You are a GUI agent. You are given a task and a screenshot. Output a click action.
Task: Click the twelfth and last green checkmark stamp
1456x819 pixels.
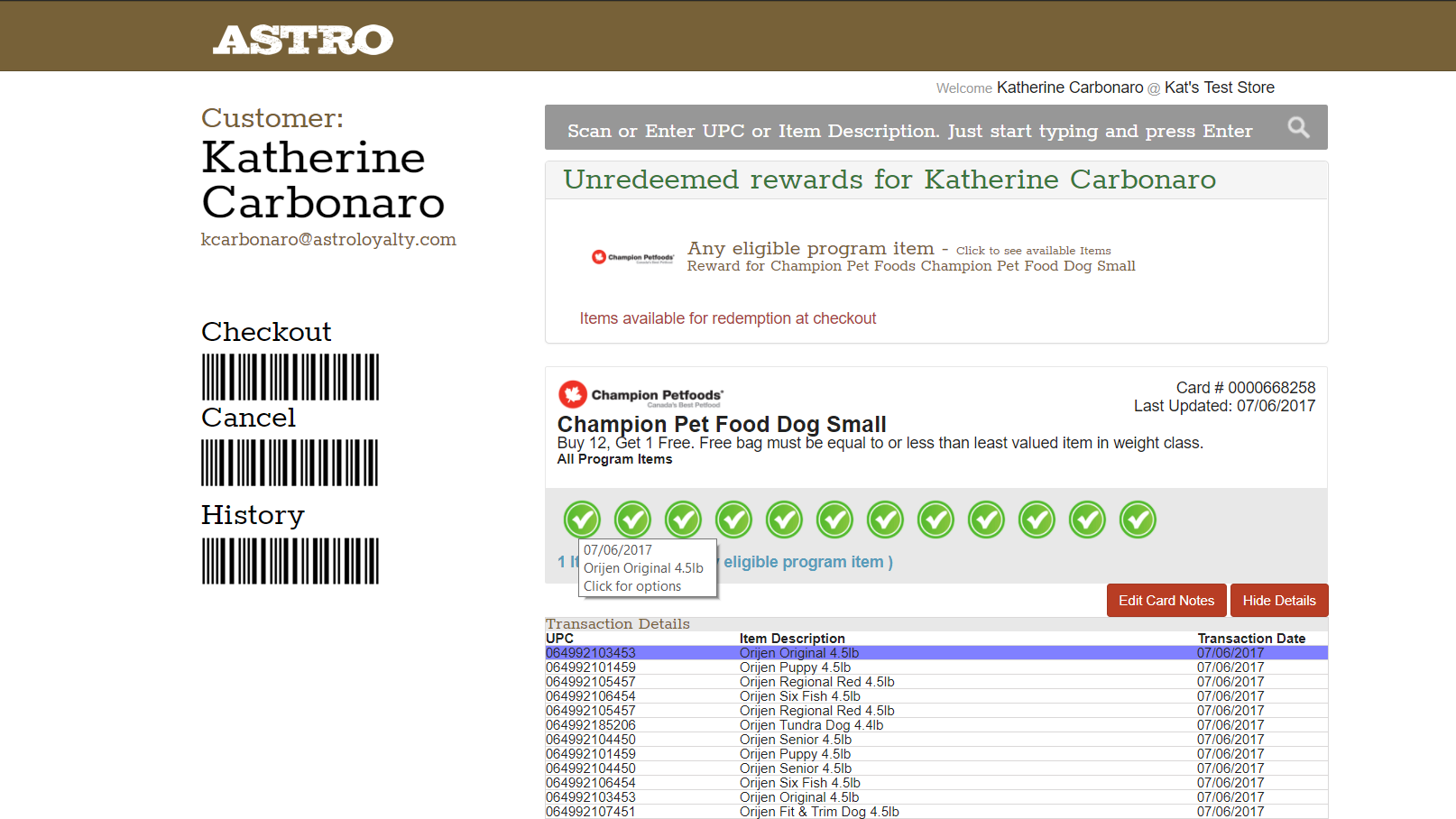1138,520
